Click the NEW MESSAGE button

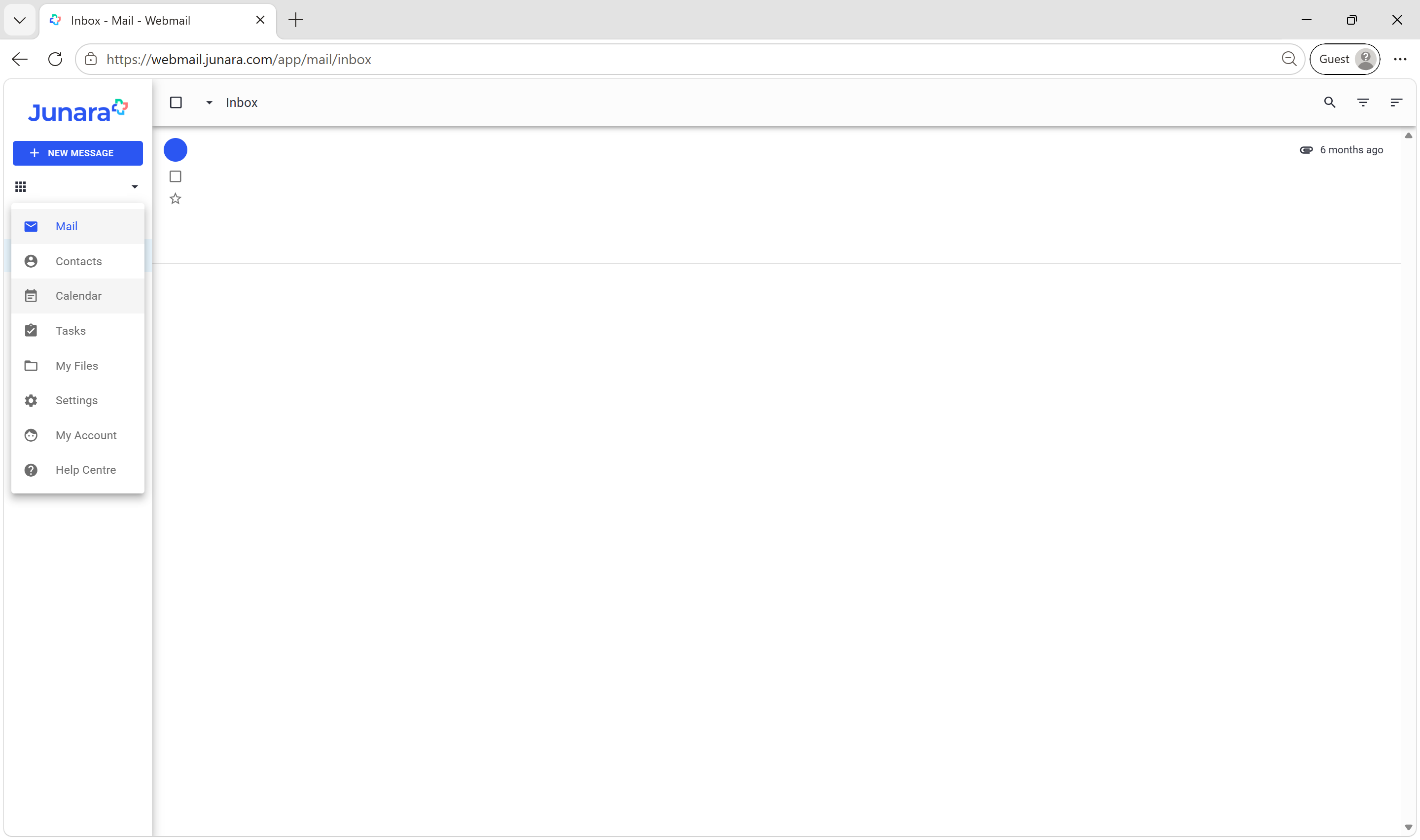pos(77,153)
